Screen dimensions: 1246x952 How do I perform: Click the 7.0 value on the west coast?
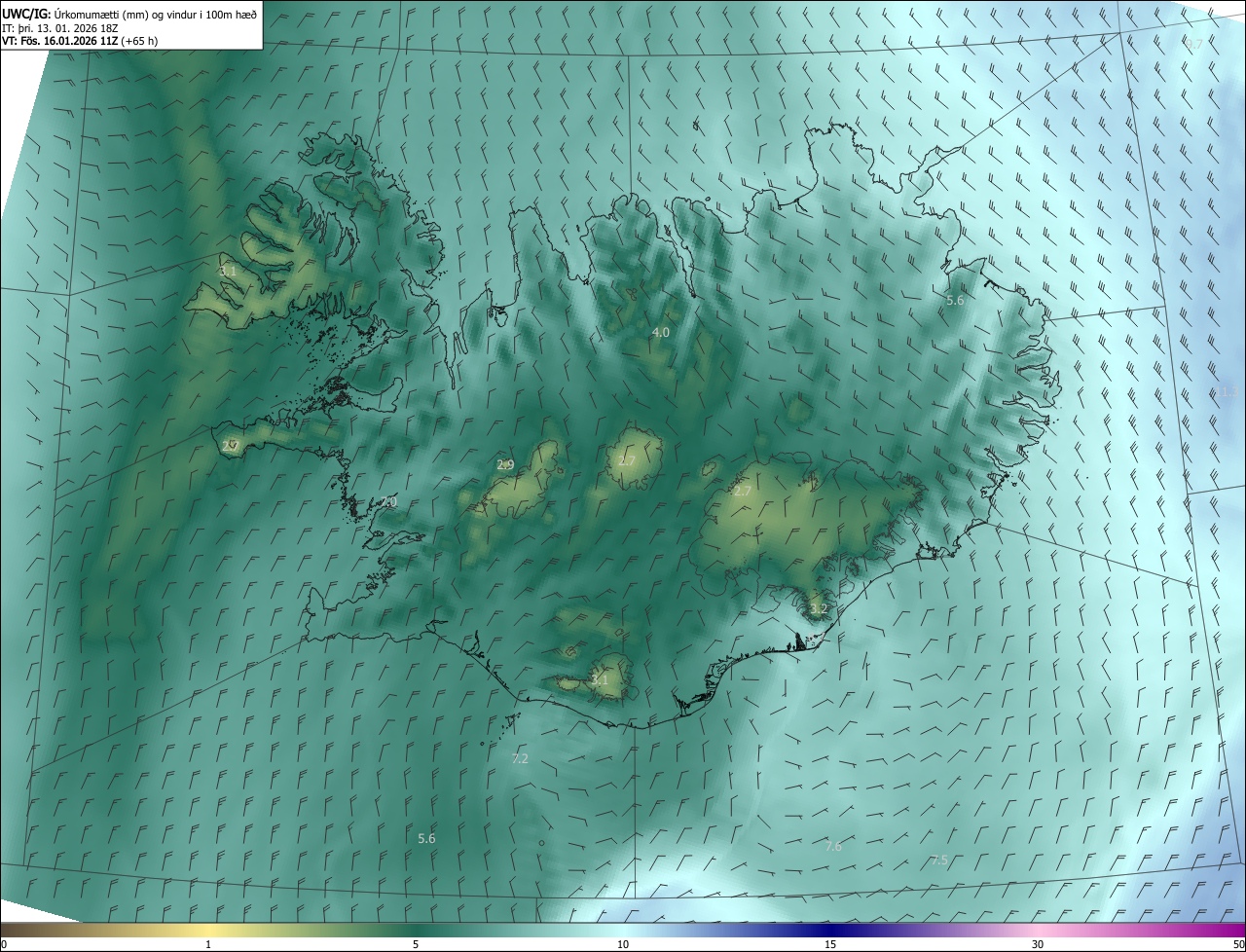[388, 501]
